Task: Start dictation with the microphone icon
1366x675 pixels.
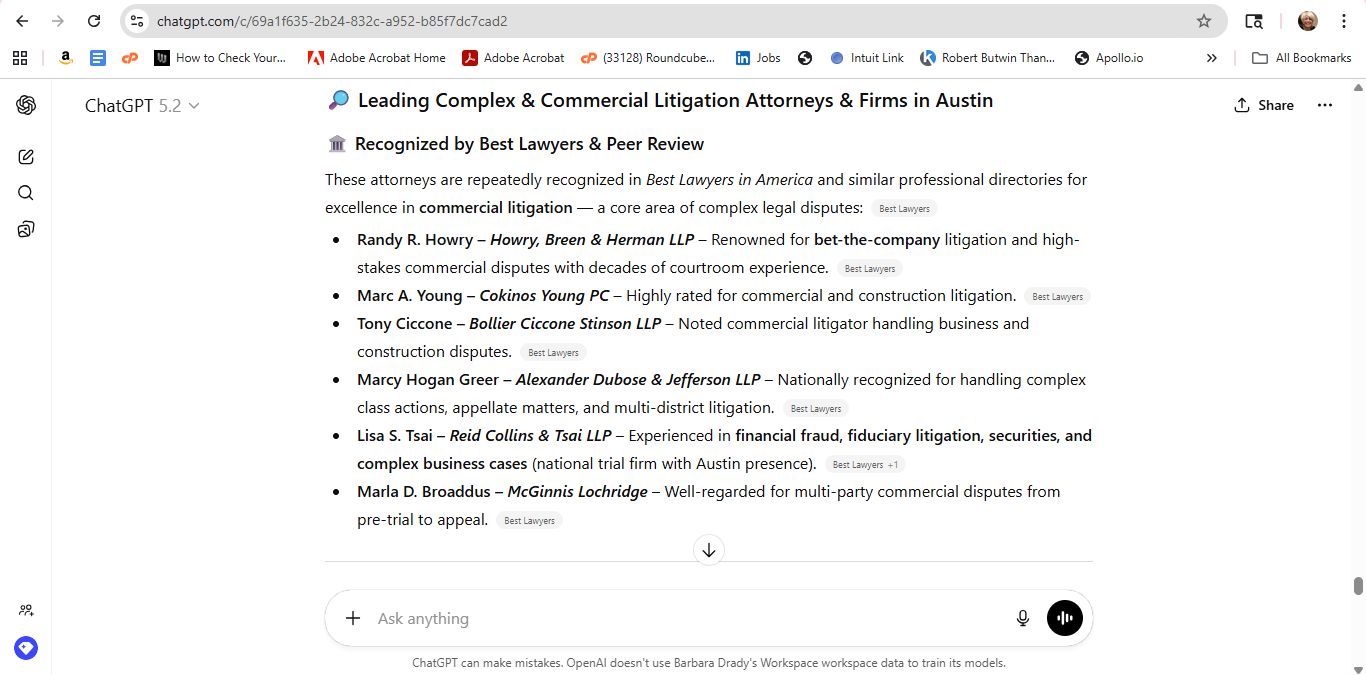Action: [x=1023, y=618]
